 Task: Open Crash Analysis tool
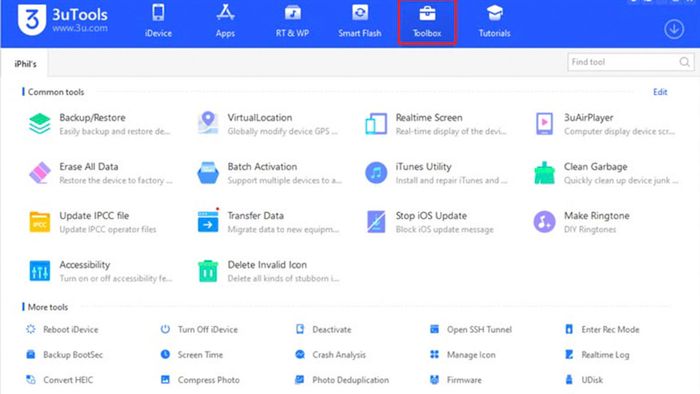(330, 355)
